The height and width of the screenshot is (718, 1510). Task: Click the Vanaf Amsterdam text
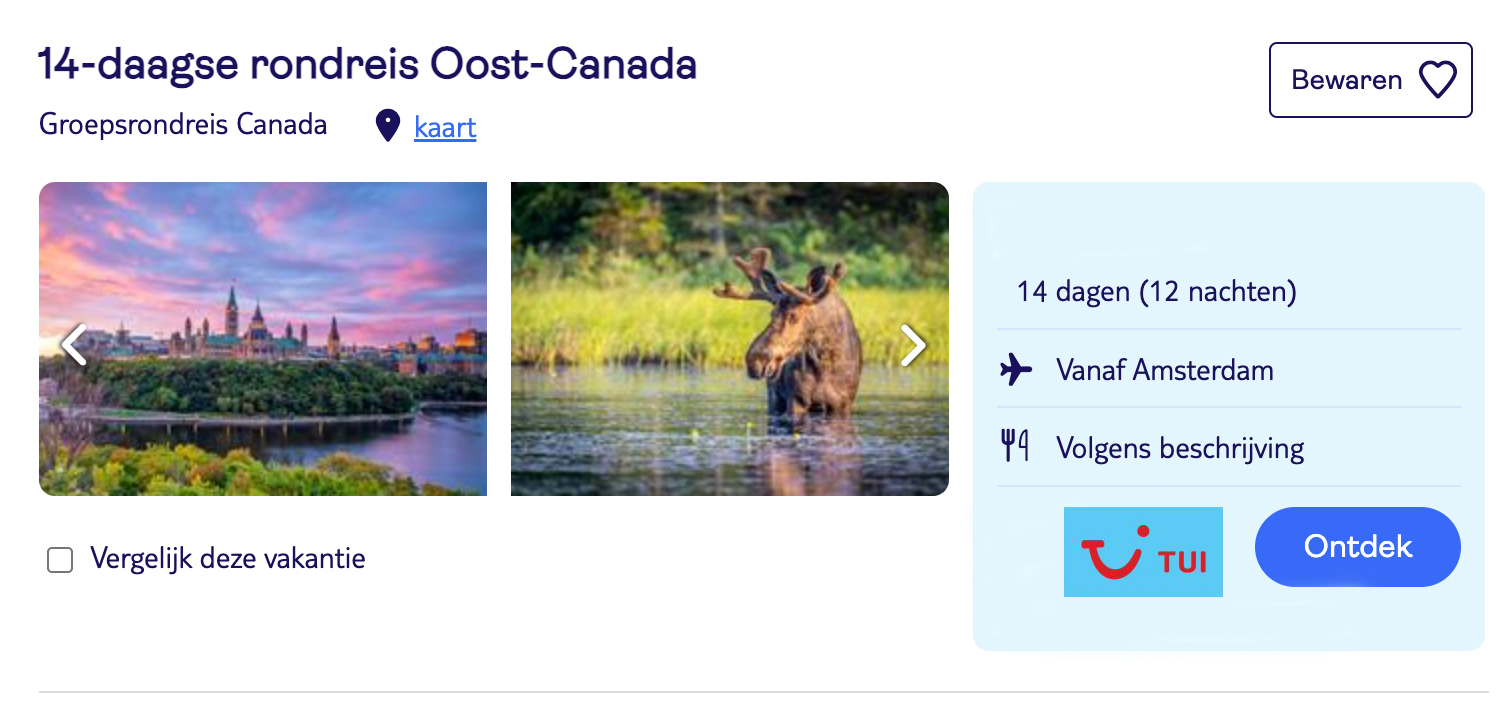(x=1164, y=370)
